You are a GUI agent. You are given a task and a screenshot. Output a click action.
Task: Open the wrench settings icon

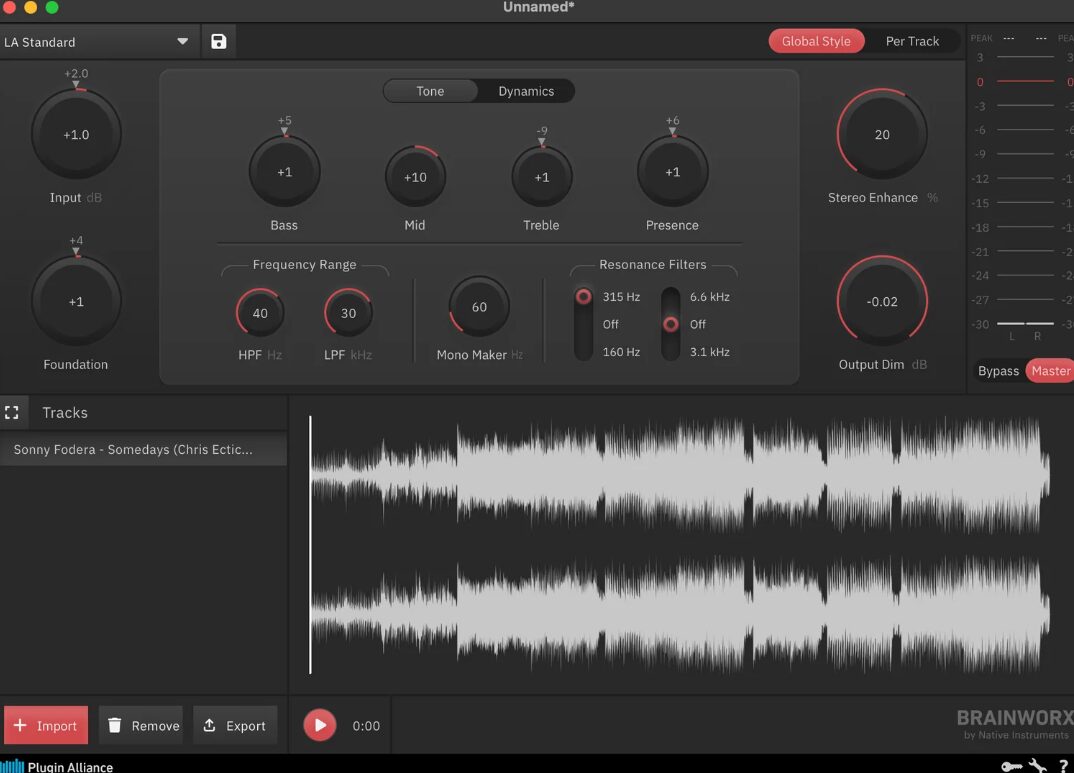(x=1037, y=766)
